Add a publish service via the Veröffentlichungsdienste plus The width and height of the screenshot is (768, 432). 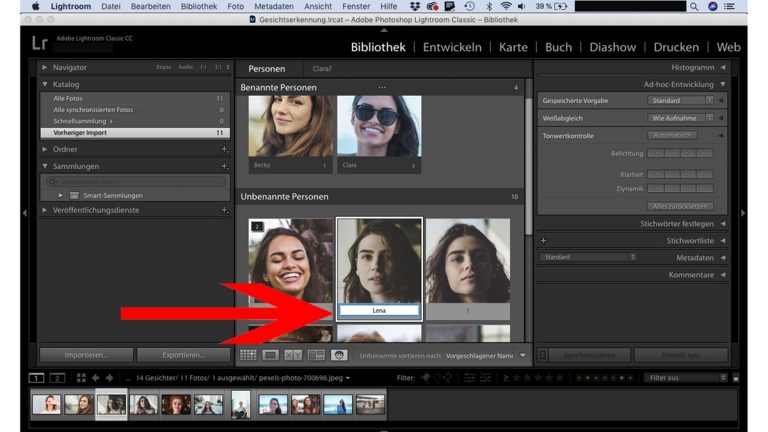224,210
